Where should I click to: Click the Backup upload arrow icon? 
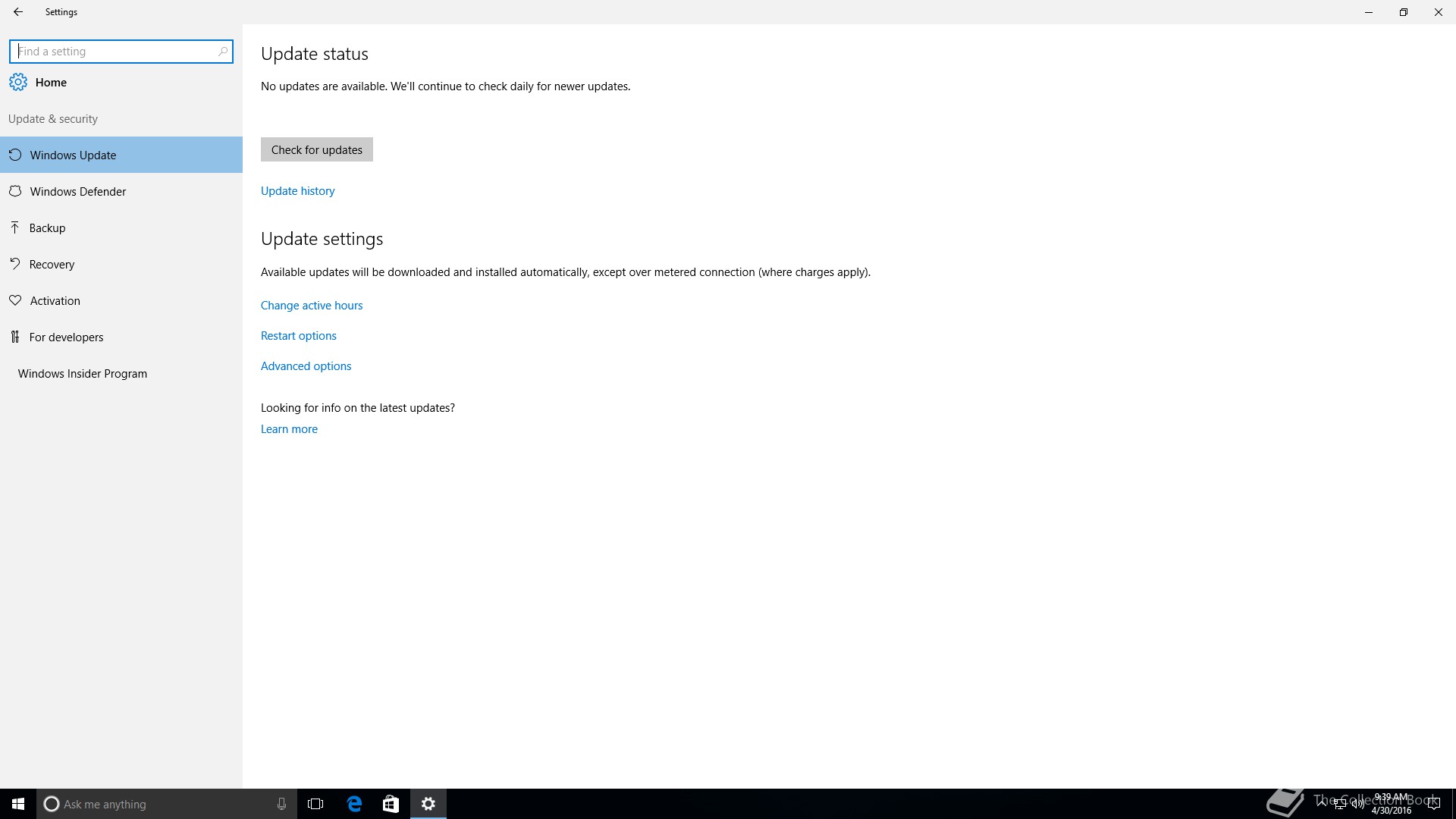(14, 227)
